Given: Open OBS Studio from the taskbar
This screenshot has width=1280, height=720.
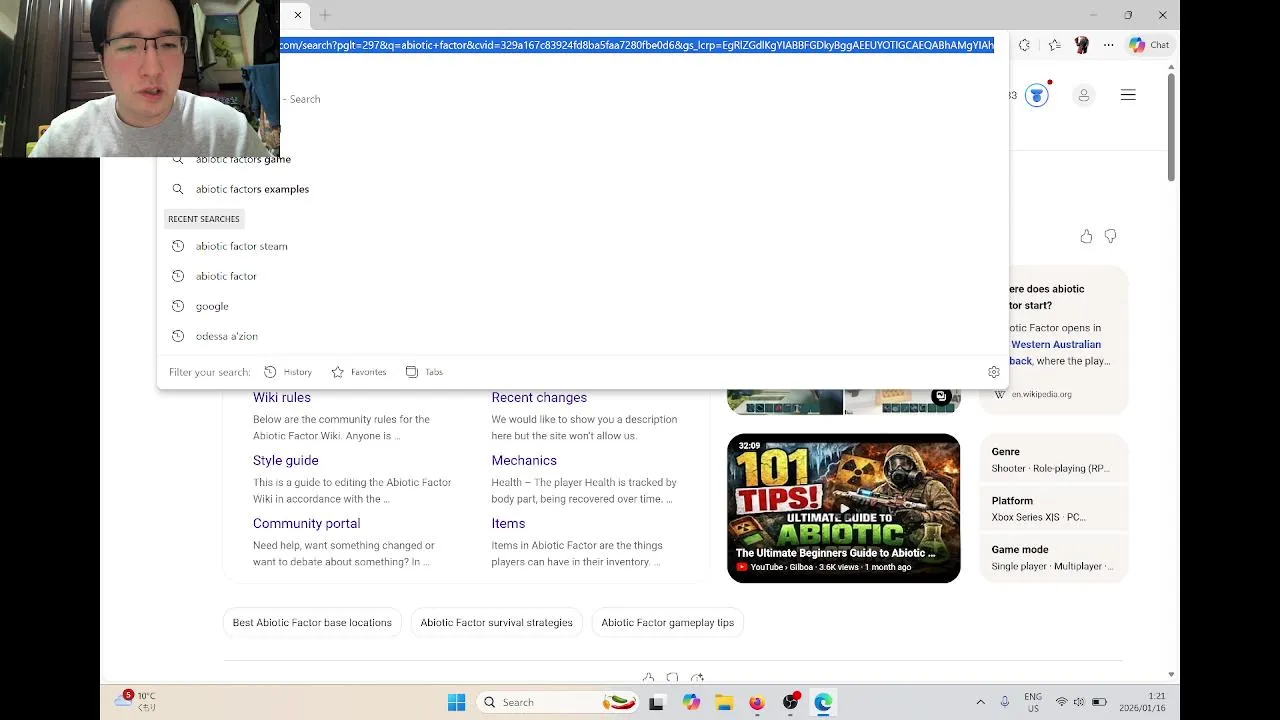Looking at the screenshot, I should pos(790,702).
